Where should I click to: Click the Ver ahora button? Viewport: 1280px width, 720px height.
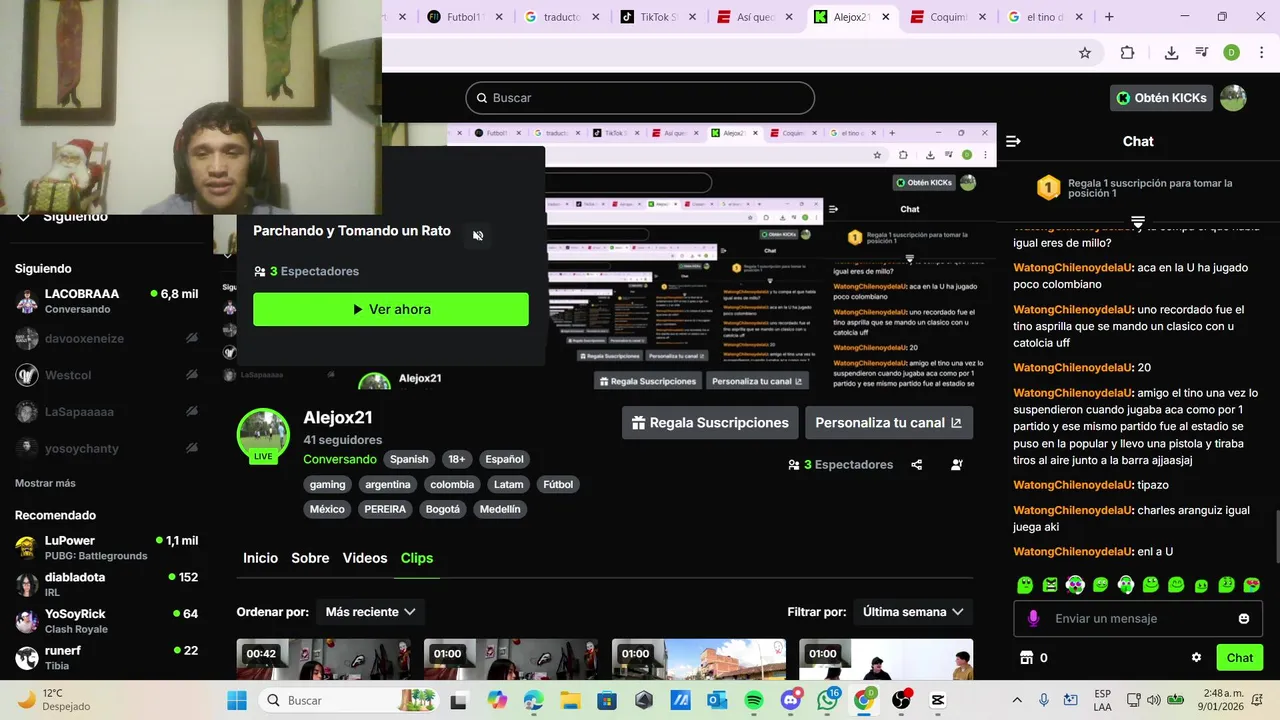[391, 309]
